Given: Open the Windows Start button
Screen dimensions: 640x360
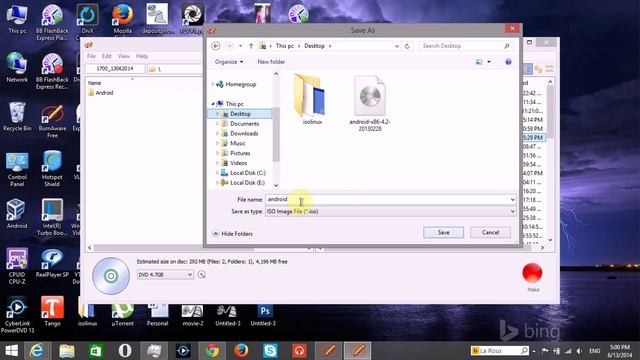Looking at the screenshot, I should tap(11, 351).
